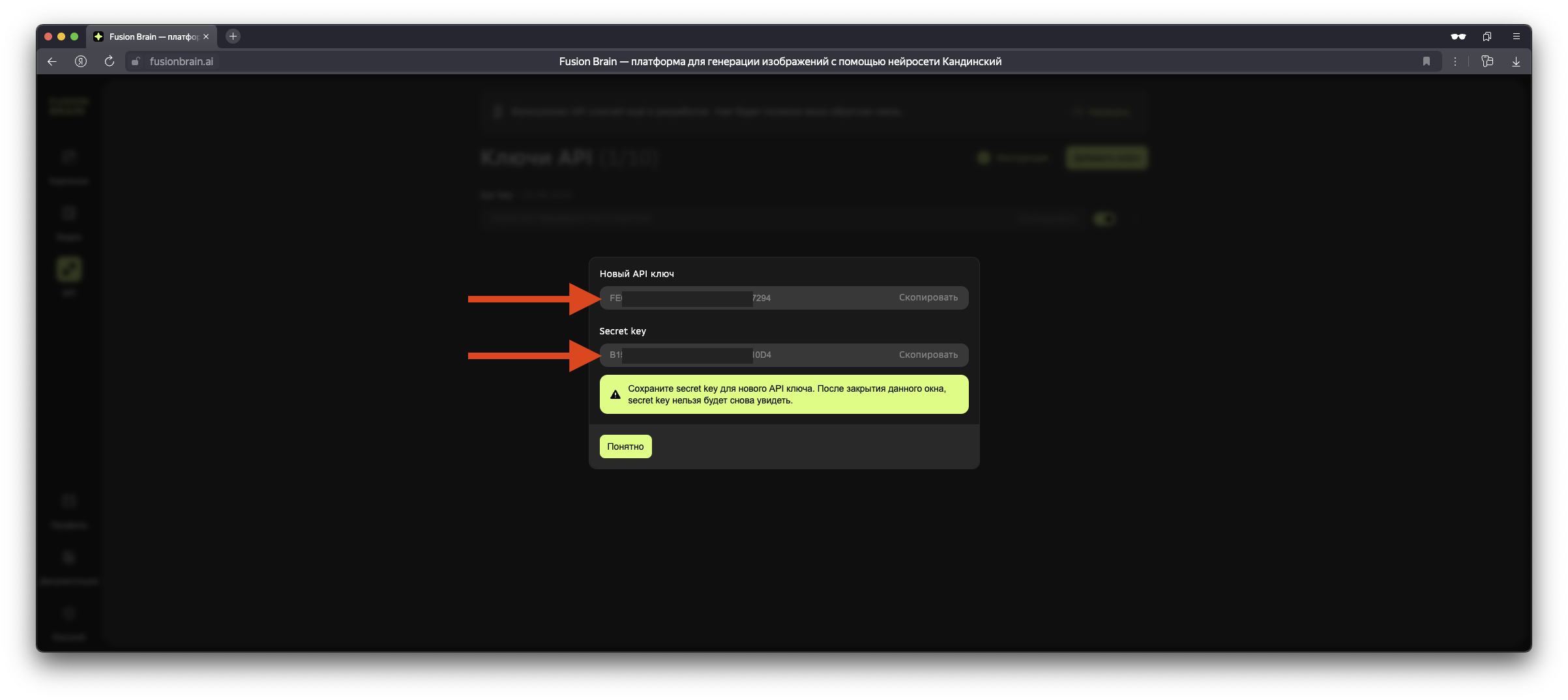Click the bookmarks icon in the title bar
The image size is (1568, 700).
pyautogui.click(x=1487, y=36)
